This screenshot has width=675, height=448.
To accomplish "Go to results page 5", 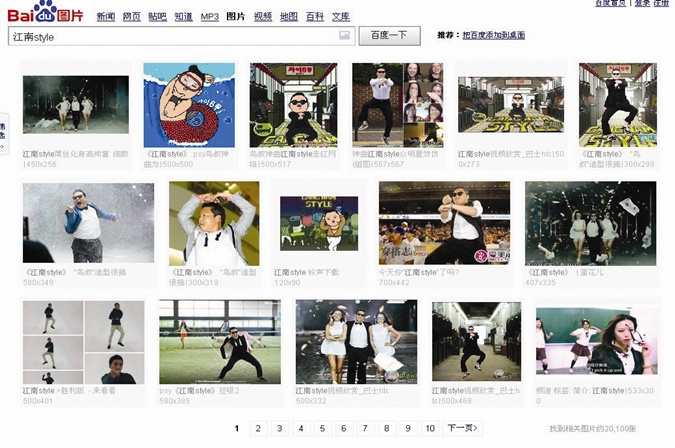I will point(322,428).
